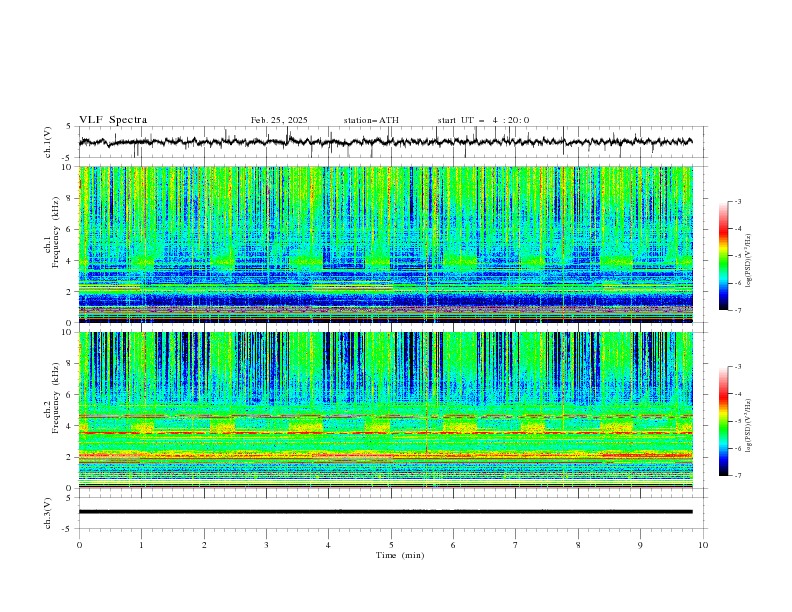Click the ch.1(V) axis "5" tick label
The width and height of the screenshot is (792, 612).
(x=70, y=127)
